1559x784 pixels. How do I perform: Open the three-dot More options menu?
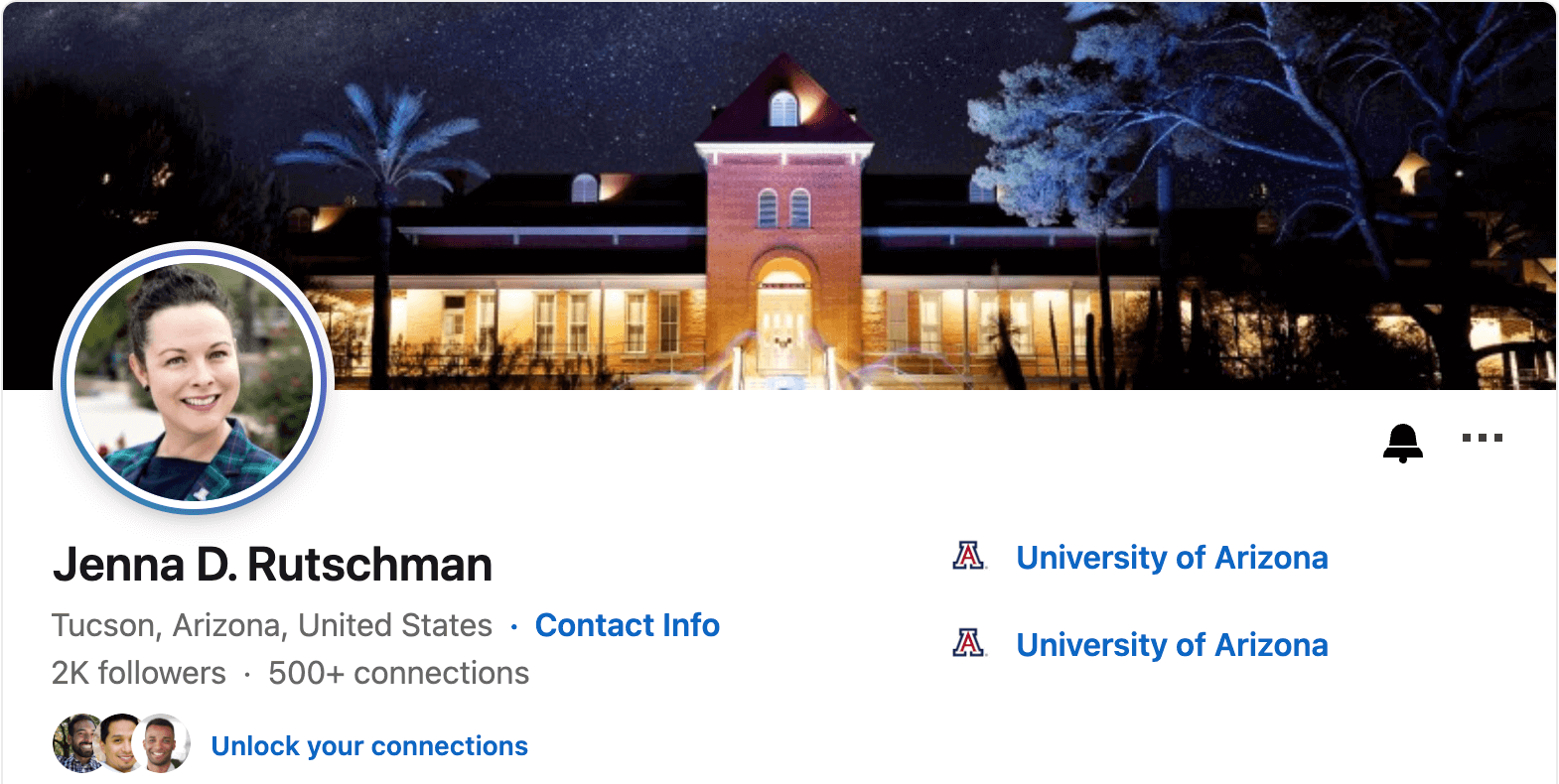(x=1482, y=438)
